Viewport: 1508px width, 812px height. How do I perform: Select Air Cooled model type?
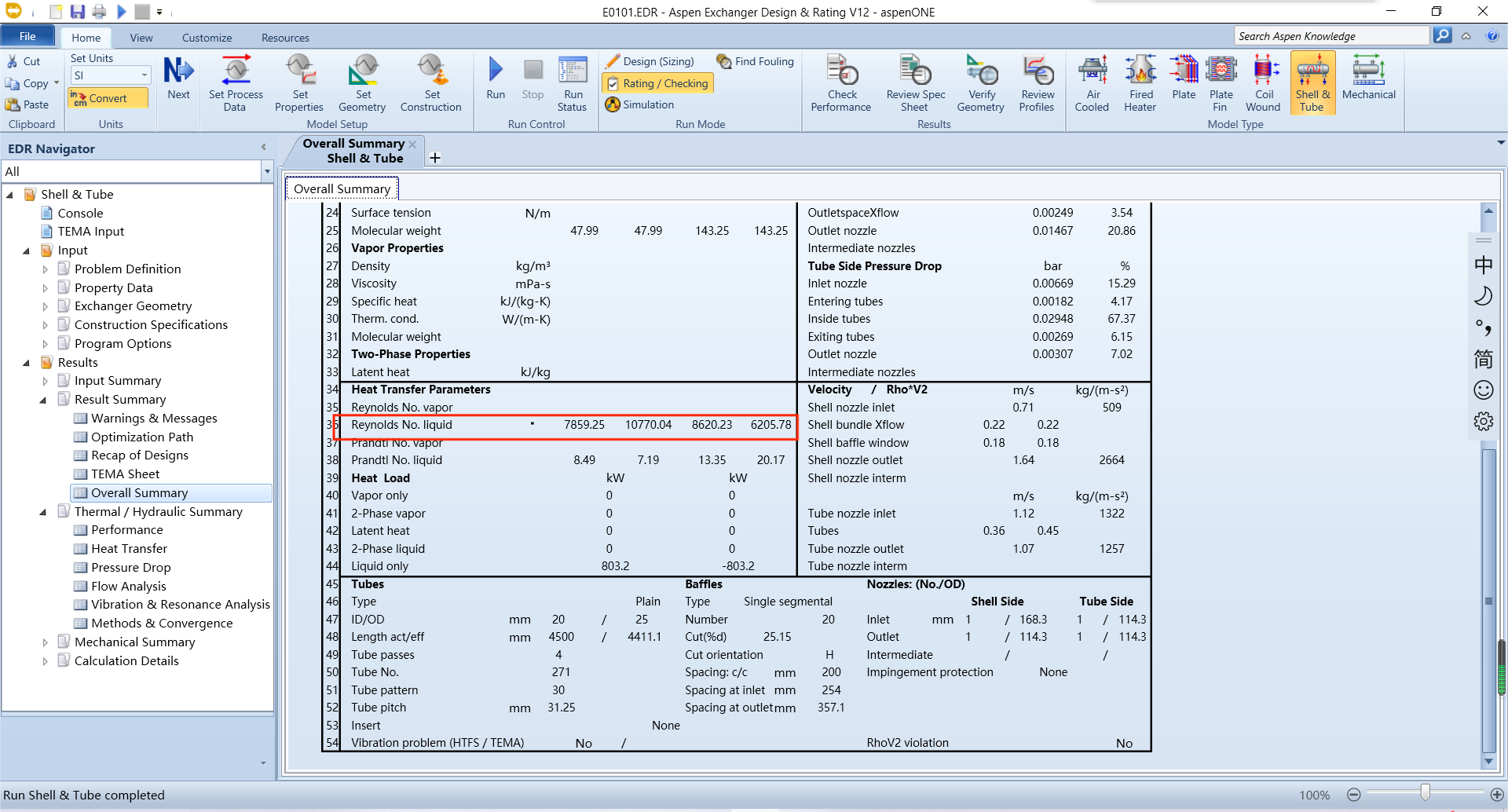[1093, 83]
